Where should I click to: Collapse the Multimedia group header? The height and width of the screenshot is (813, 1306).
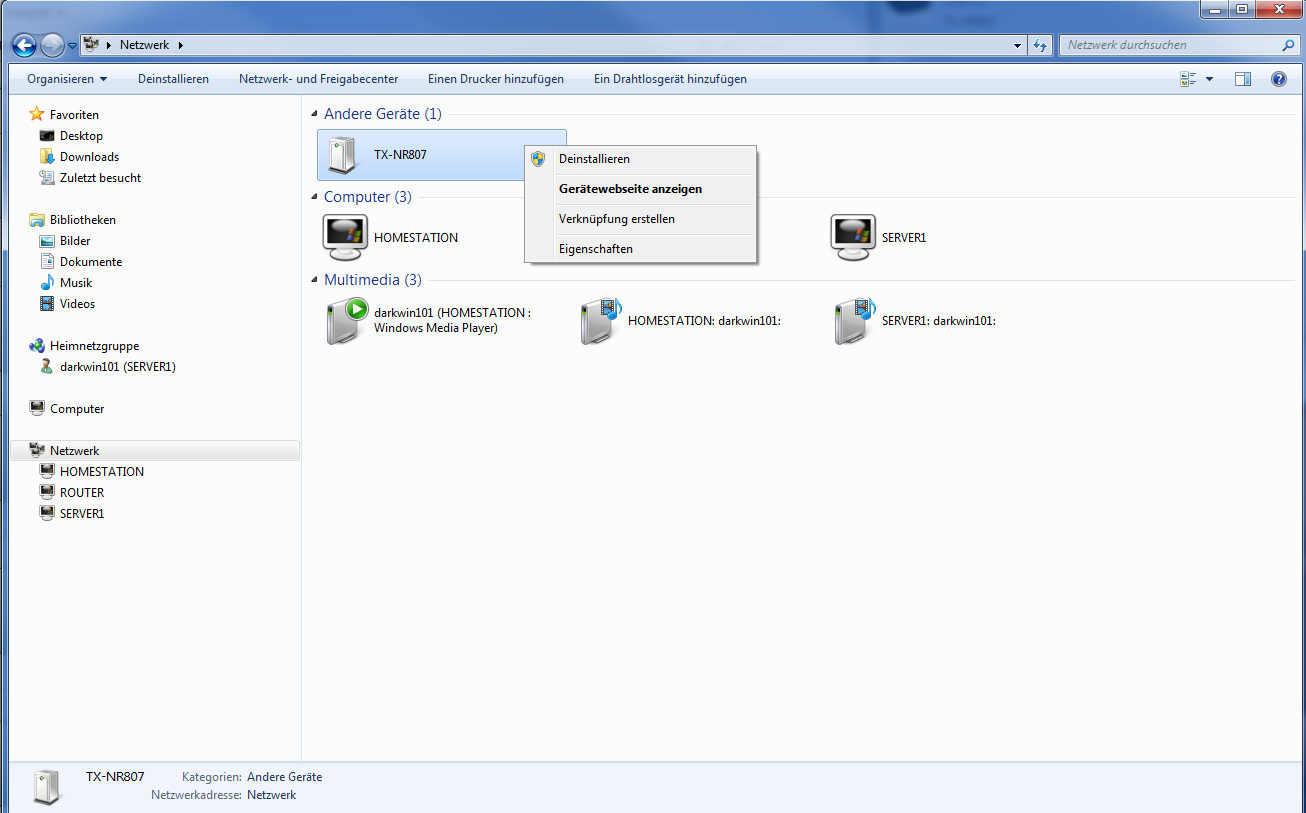click(314, 280)
